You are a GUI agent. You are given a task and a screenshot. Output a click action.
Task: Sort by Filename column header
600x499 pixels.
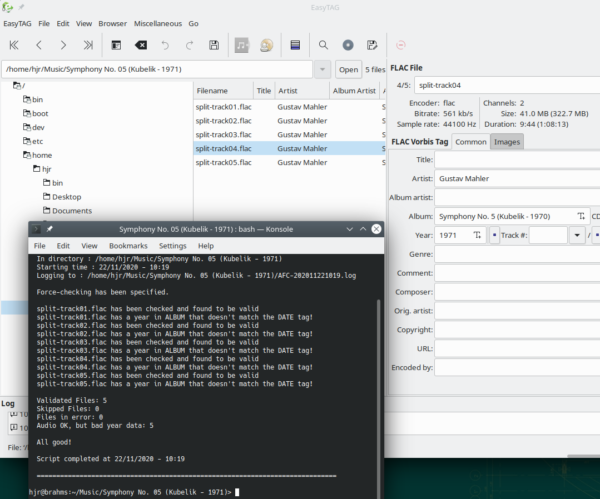pos(223,91)
